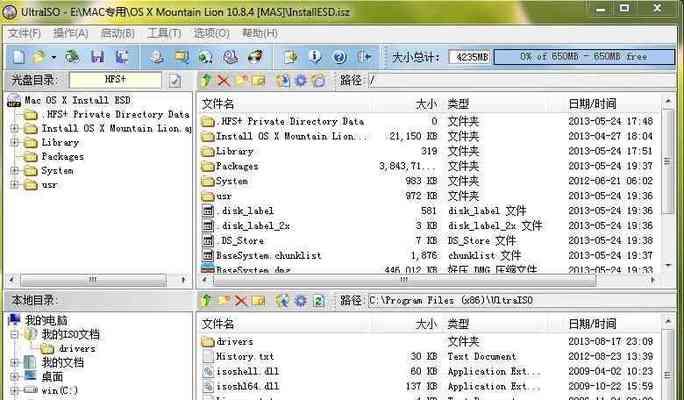The image size is (684, 400).
Task: Expand the win(C:) drive node
Action: (14, 390)
